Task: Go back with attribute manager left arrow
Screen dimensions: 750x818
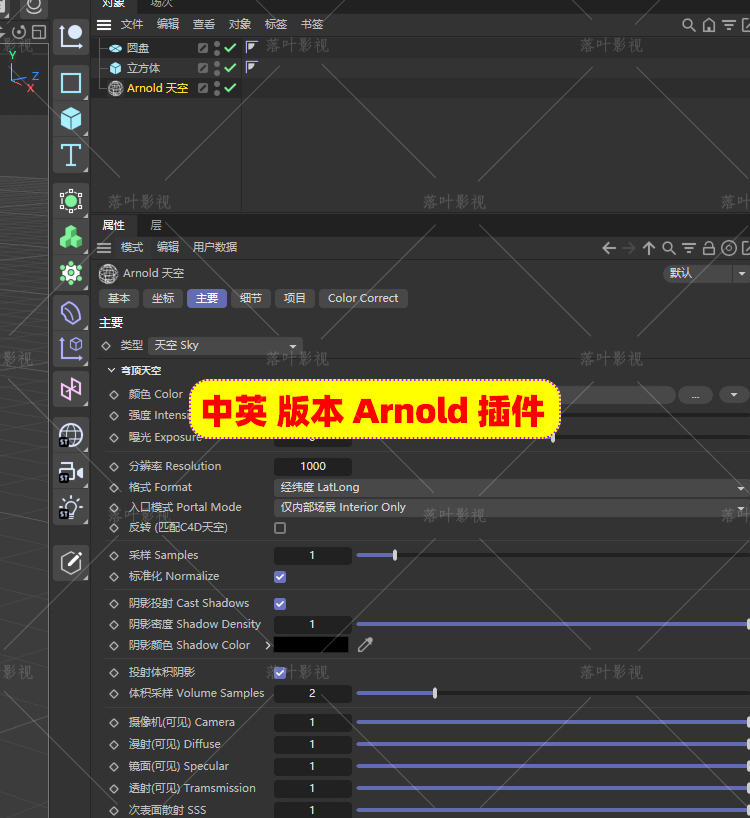Action: pos(609,248)
